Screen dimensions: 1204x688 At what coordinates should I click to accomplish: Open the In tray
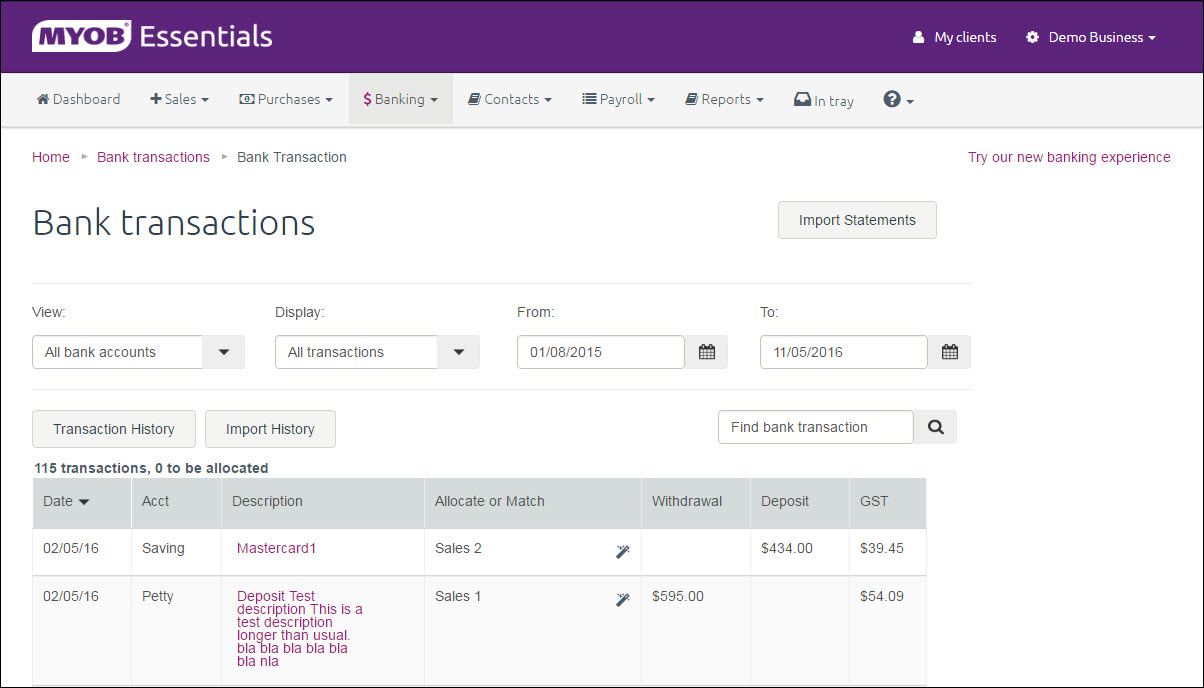[824, 100]
